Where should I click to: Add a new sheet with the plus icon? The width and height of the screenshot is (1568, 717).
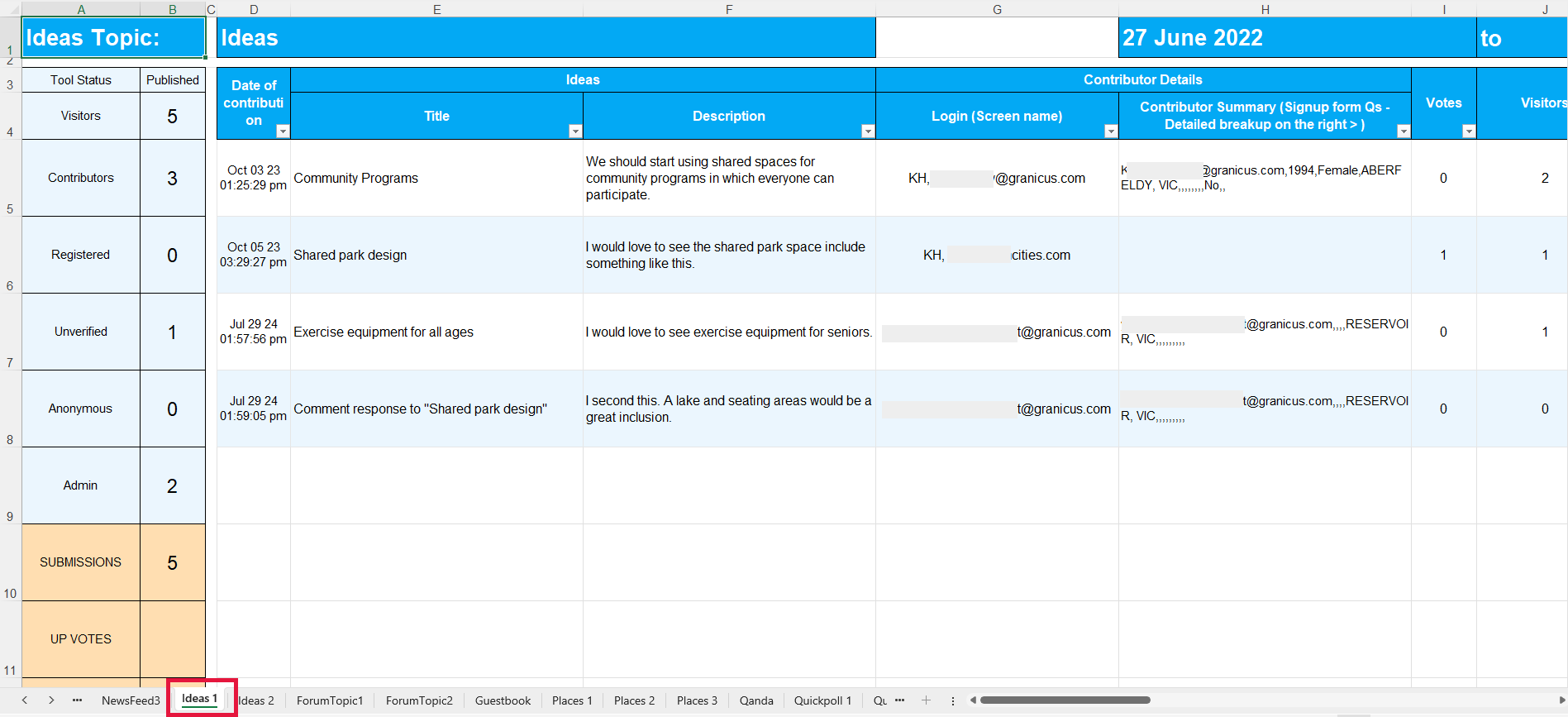(926, 700)
